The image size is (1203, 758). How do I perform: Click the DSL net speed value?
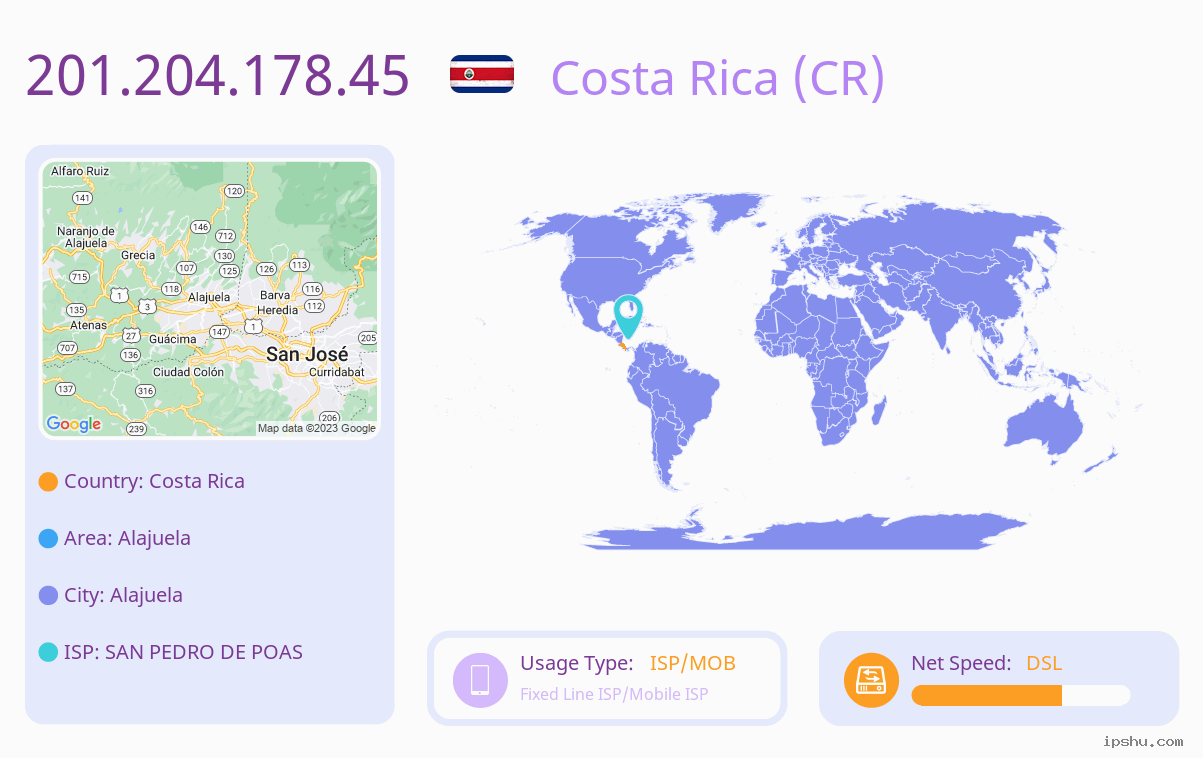pos(1044,663)
